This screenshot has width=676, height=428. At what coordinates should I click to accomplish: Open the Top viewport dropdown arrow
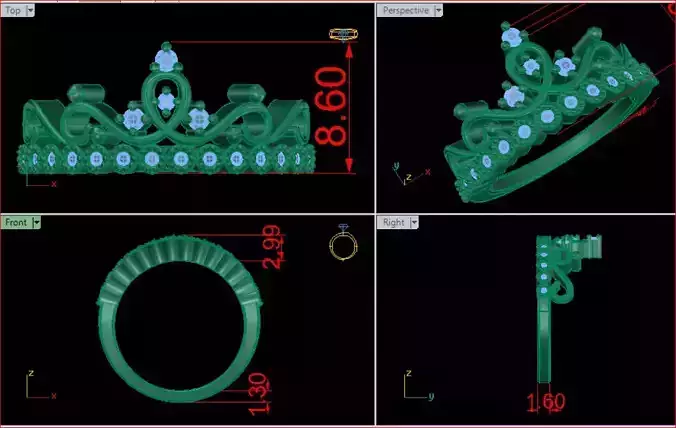(x=30, y=10)
